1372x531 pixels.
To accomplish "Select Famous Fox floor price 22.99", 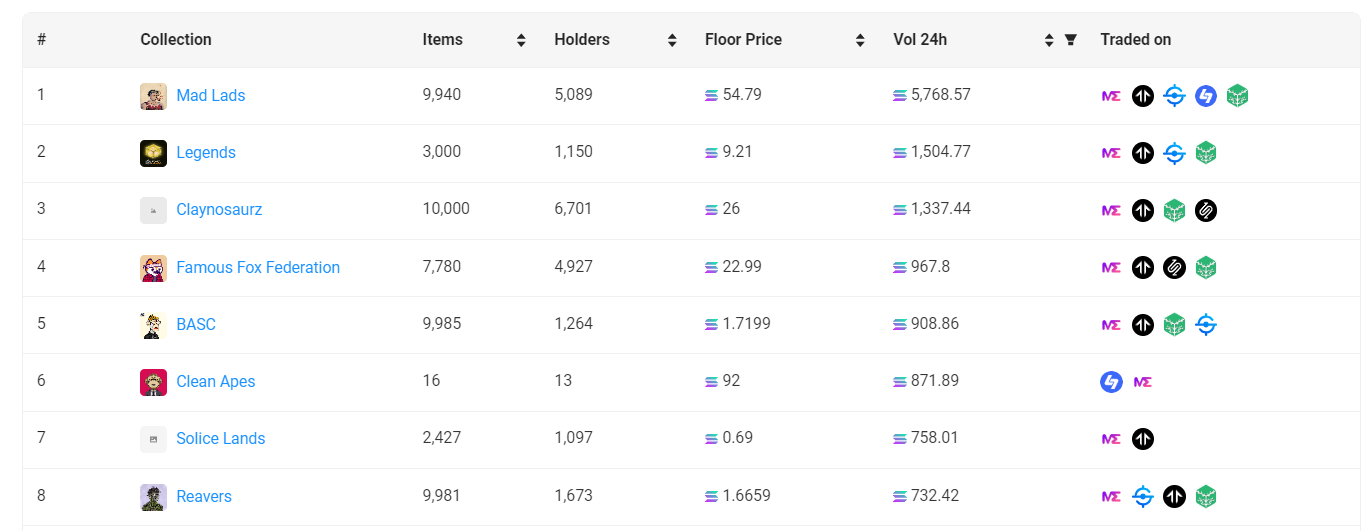I will [x=742, y=267].
